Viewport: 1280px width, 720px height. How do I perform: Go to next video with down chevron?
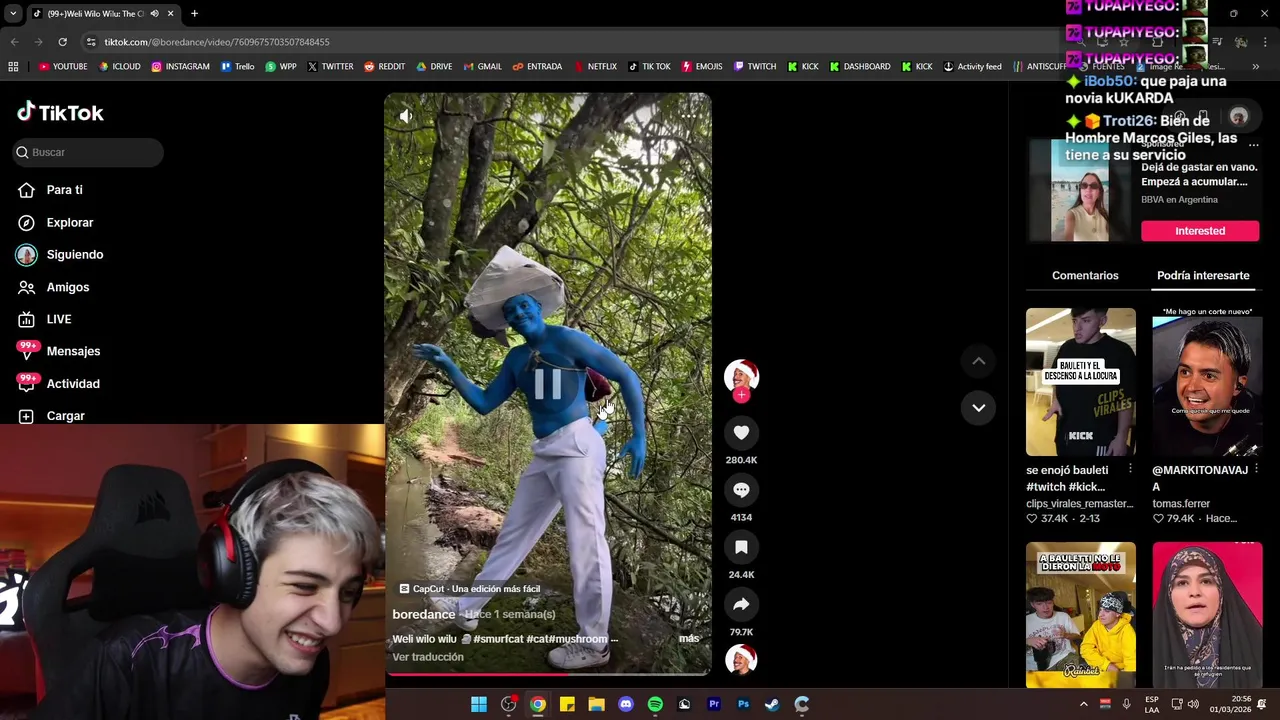pyautogui.click(x=979, y=408)
